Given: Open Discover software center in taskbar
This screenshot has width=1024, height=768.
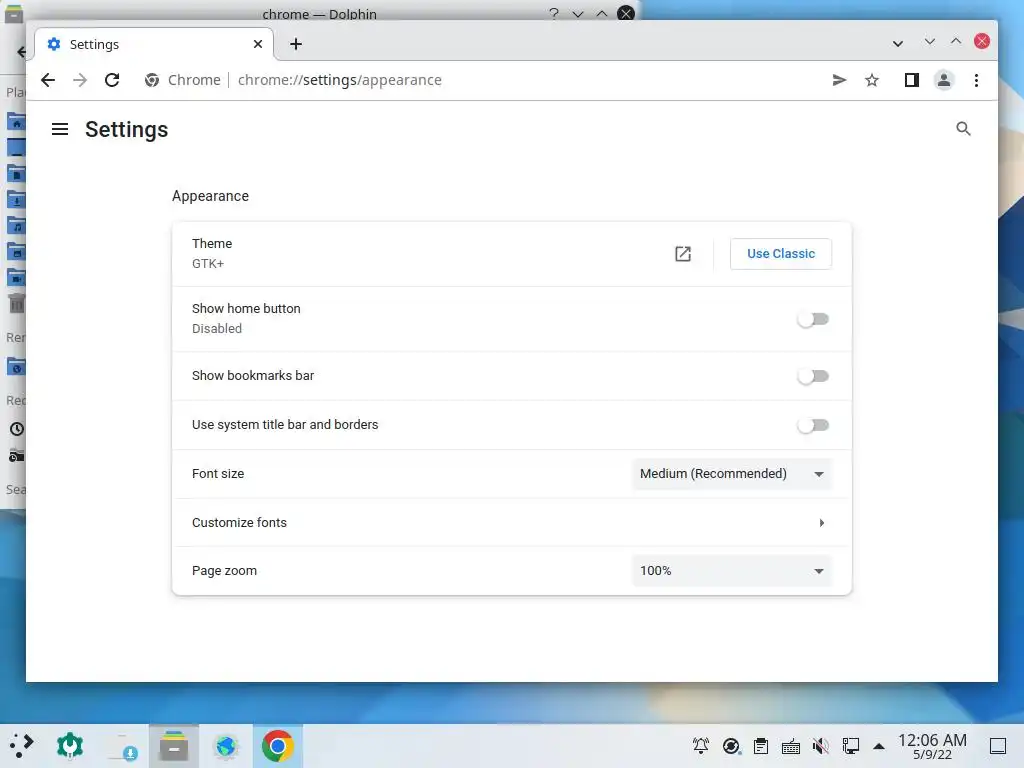Looking at the screenshot, I should [122, 746].
